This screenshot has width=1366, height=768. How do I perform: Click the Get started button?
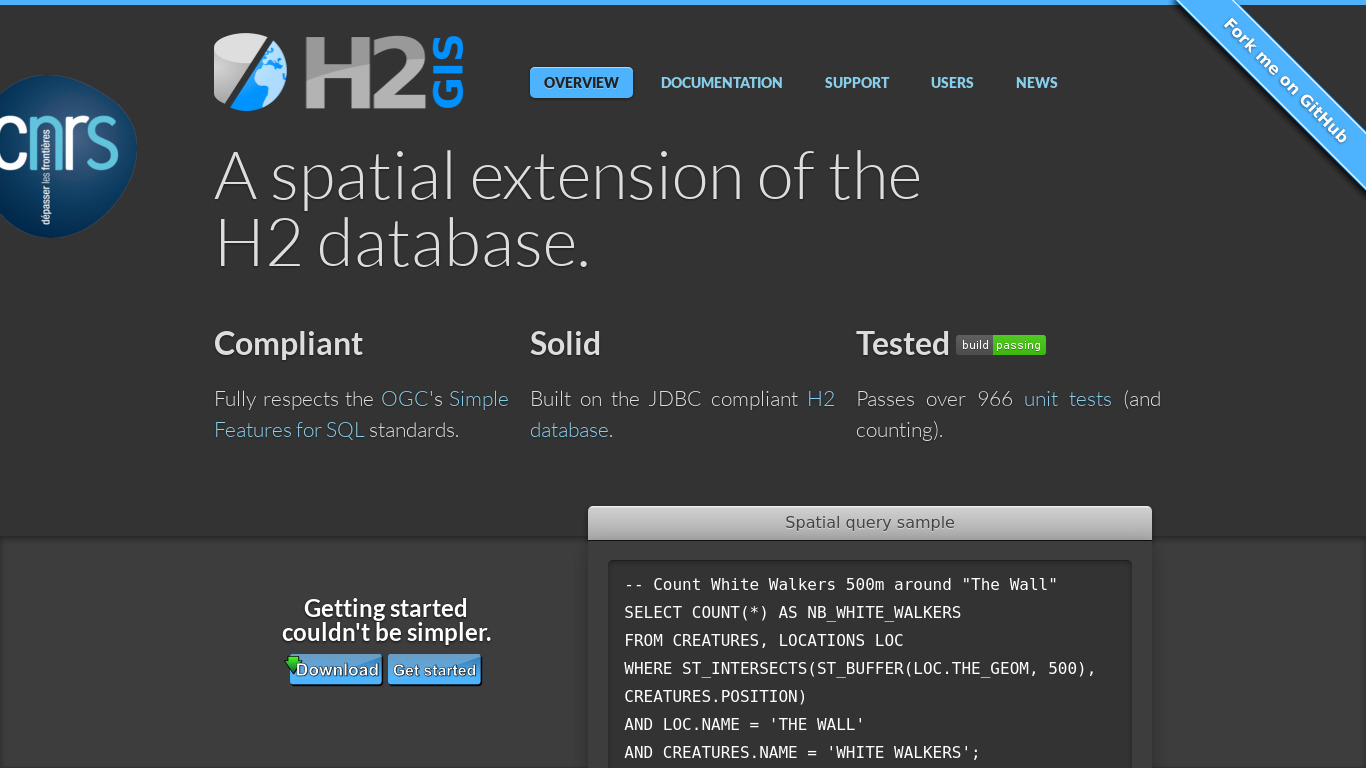click(434, 670)
